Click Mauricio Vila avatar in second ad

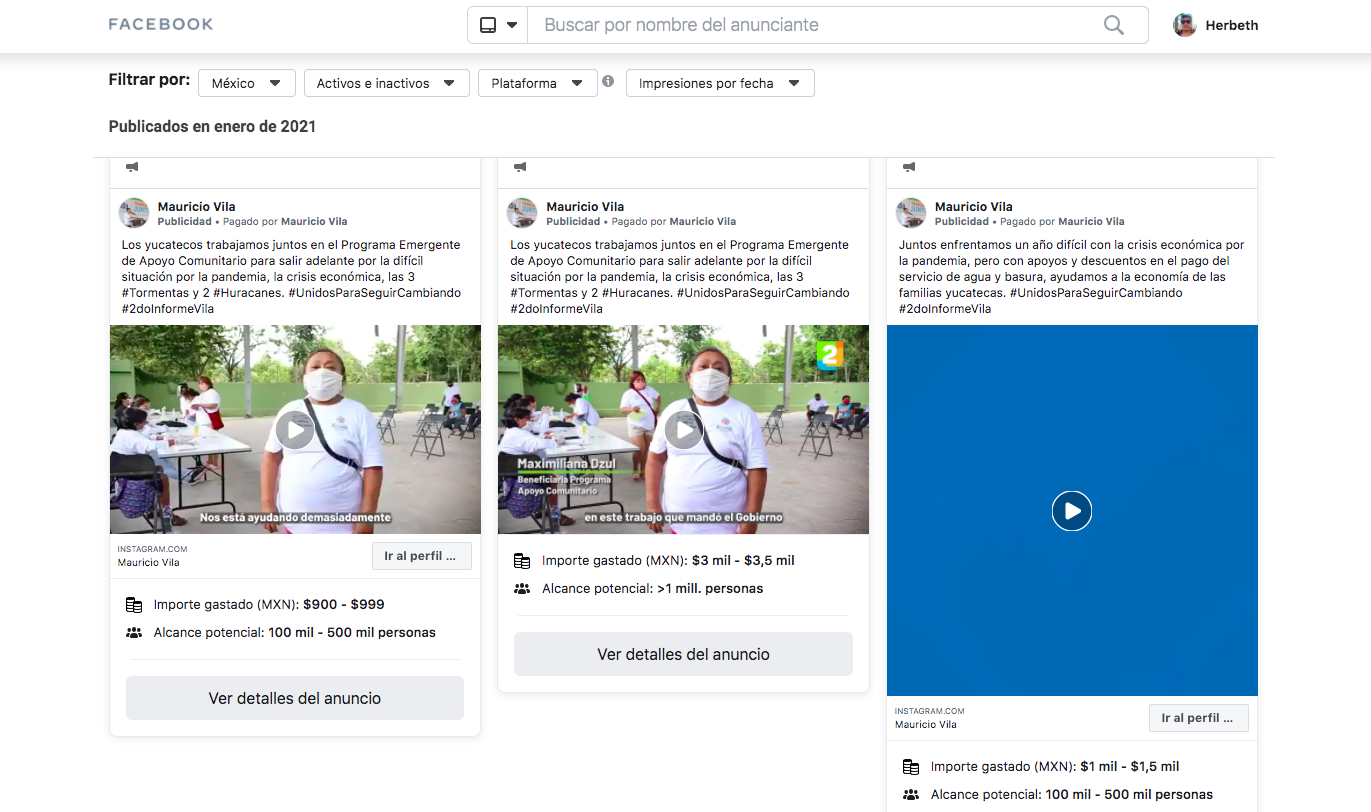pyautogui.click(x=522, y=213)
